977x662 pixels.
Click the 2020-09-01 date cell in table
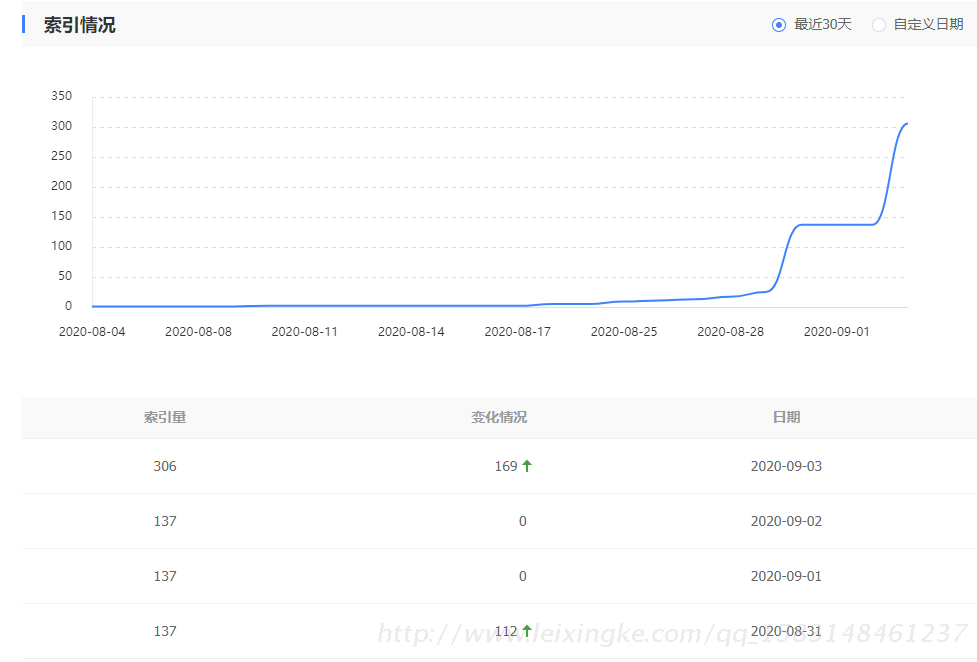786,576
